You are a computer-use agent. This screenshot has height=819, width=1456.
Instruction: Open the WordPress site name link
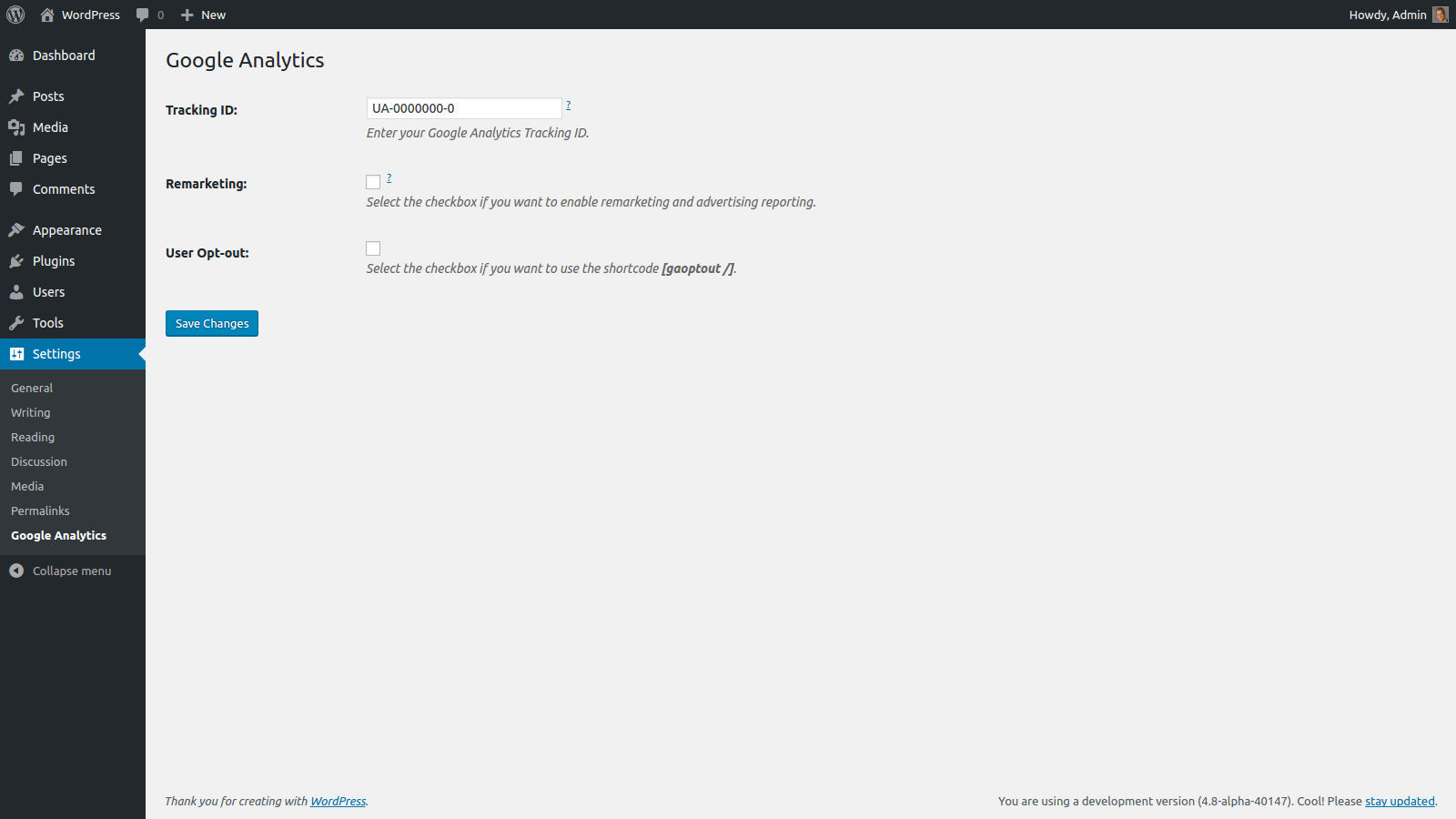(x=90, y=15)
